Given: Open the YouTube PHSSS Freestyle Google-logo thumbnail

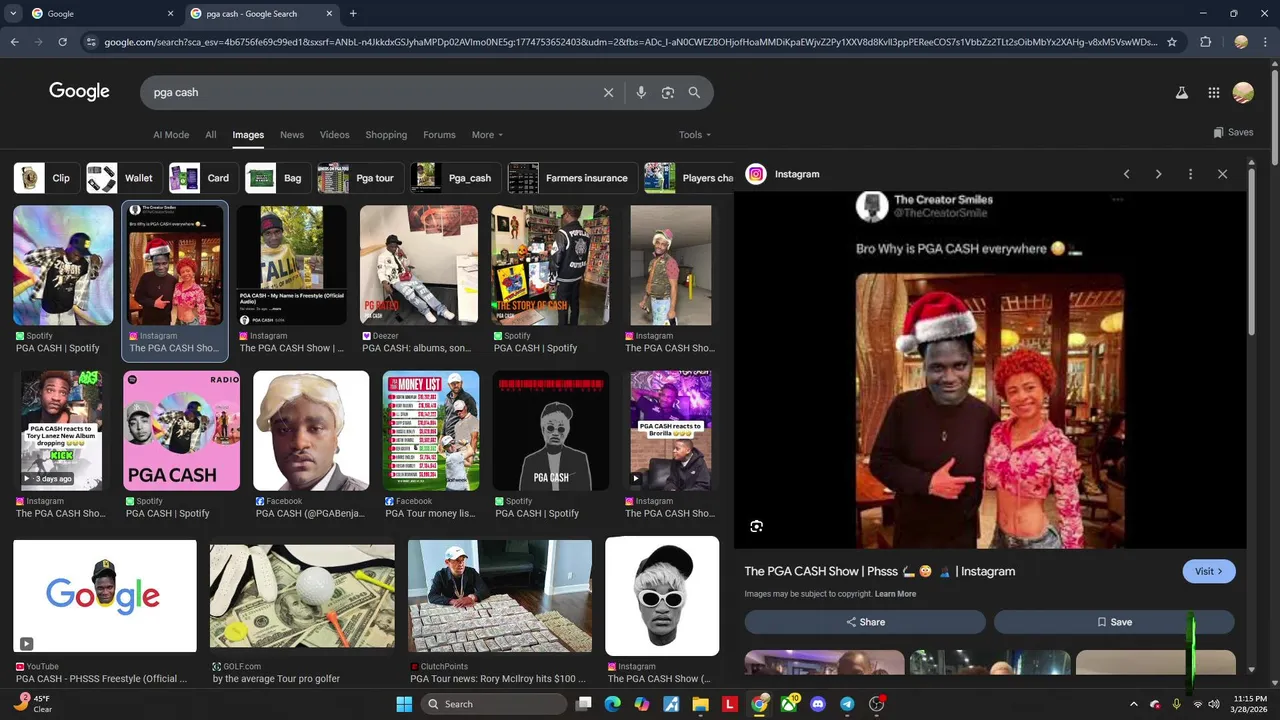Looking at the screenshot, I should click(105, 596).
